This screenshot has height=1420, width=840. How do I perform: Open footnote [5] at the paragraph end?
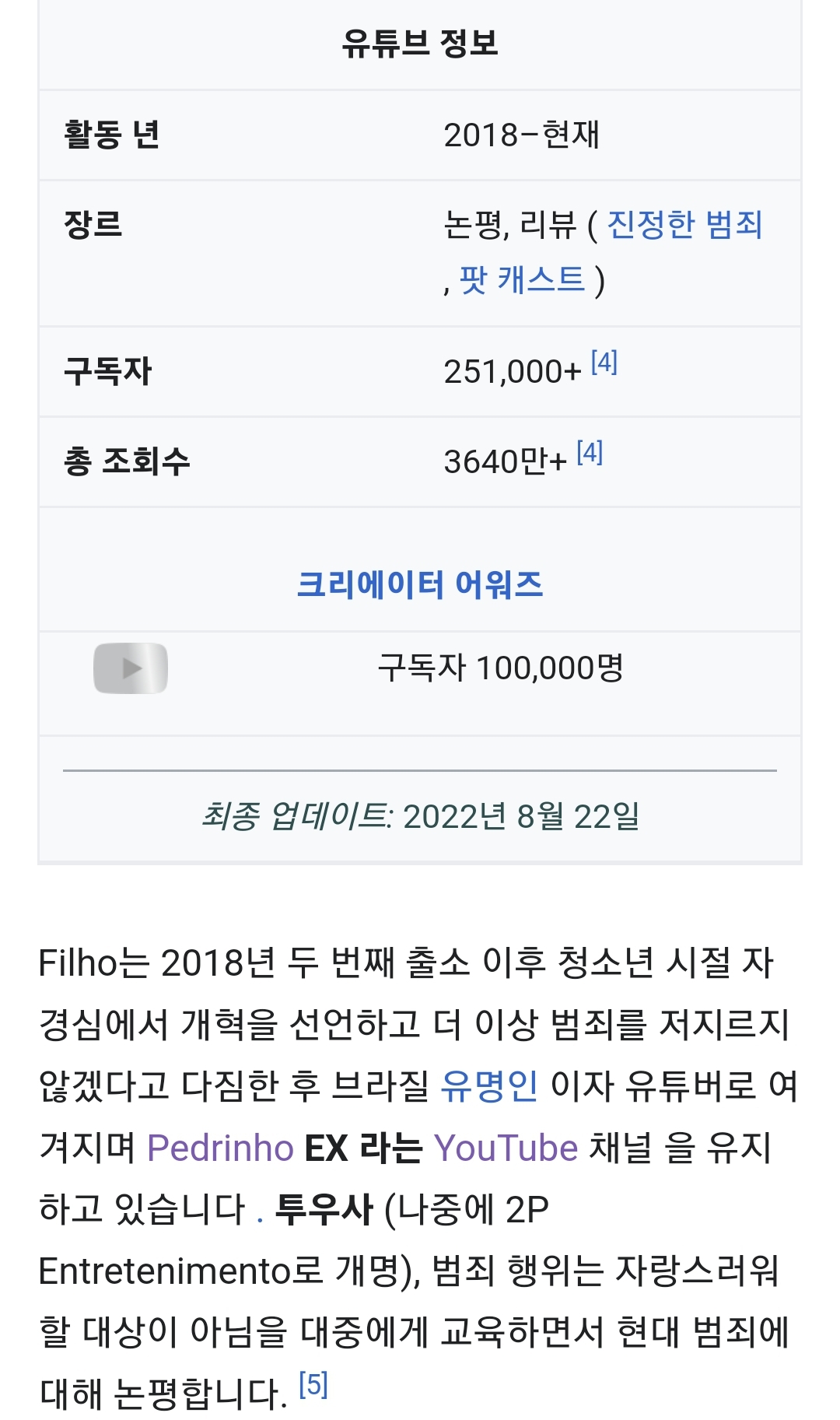(313, 1385)
